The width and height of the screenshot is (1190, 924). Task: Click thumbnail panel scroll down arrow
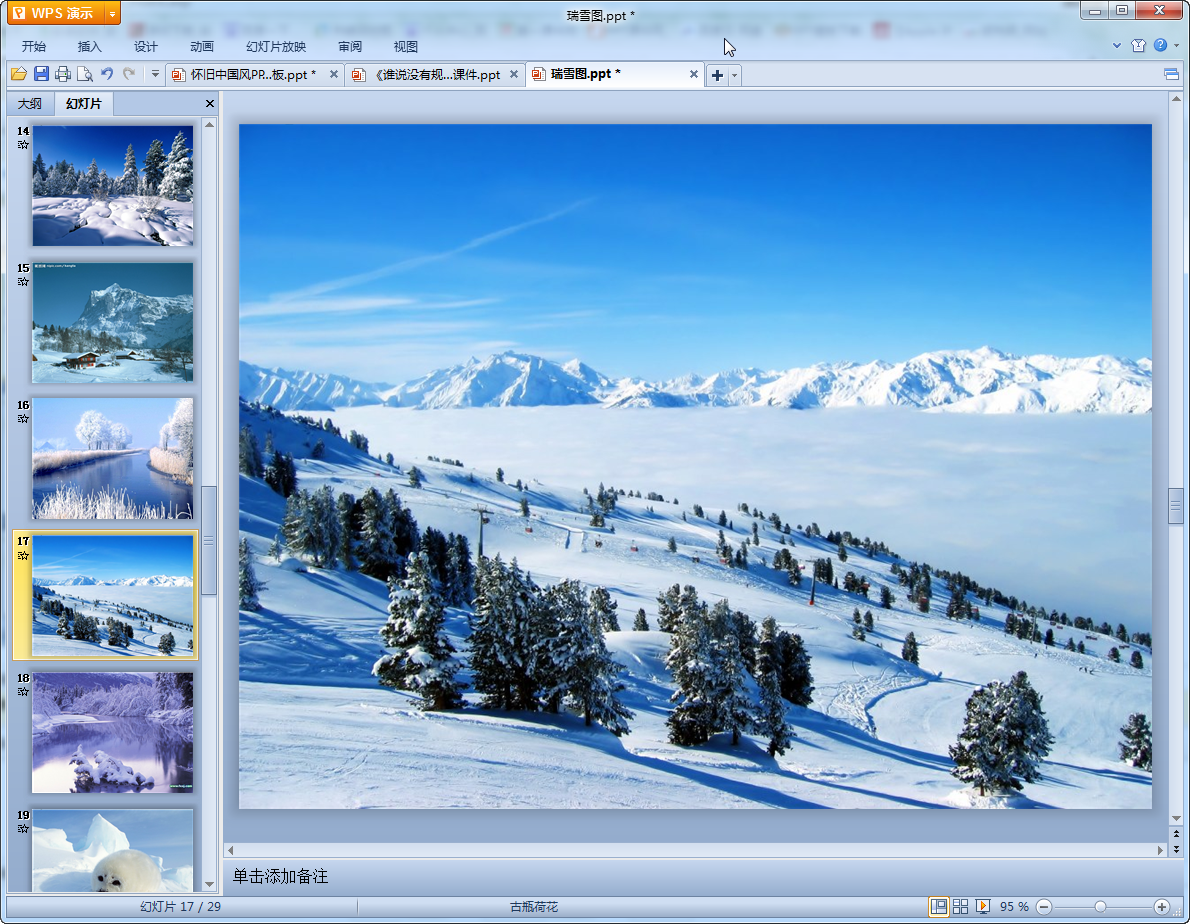(209, 885)
